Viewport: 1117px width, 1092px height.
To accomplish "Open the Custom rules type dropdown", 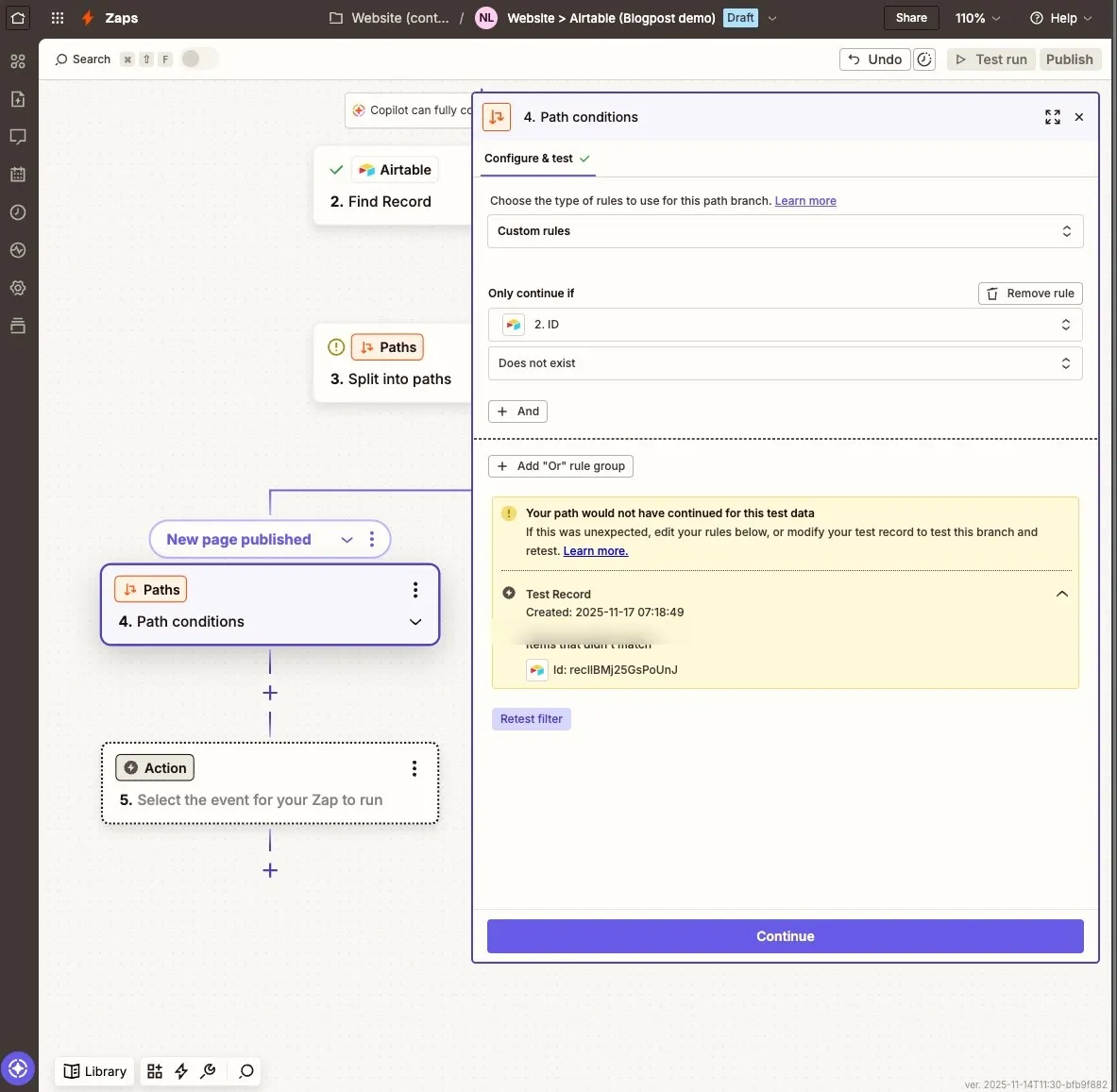I will pyautogui.click(x=784, y=230).
